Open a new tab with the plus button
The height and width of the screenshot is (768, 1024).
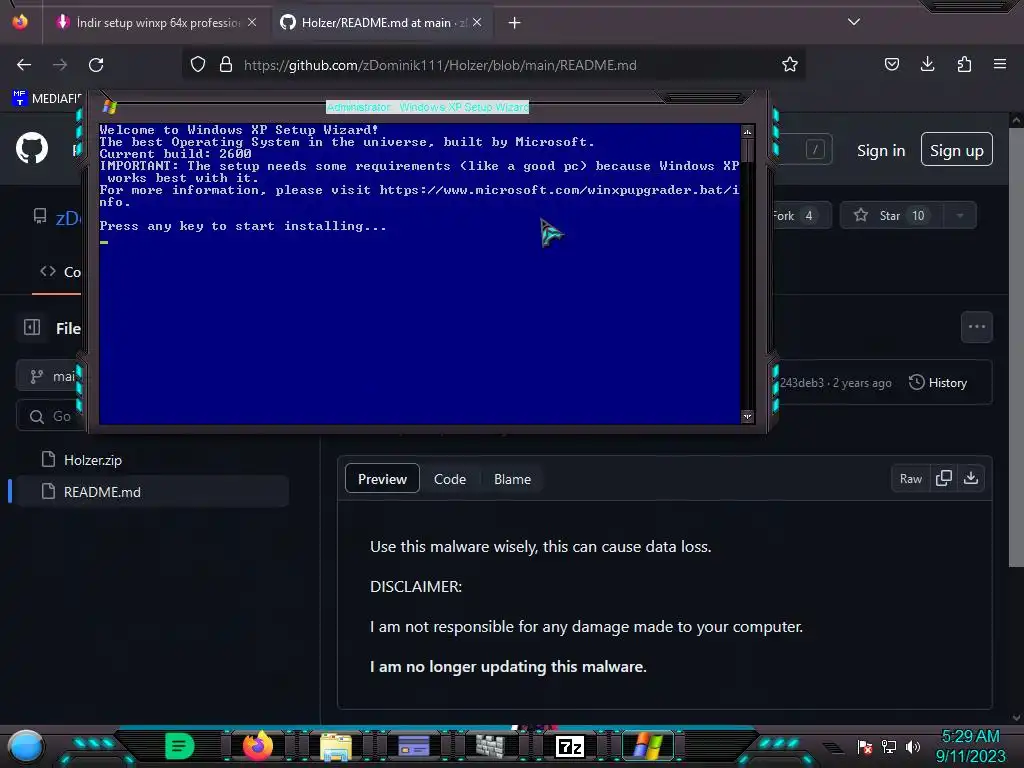[515, 23]
